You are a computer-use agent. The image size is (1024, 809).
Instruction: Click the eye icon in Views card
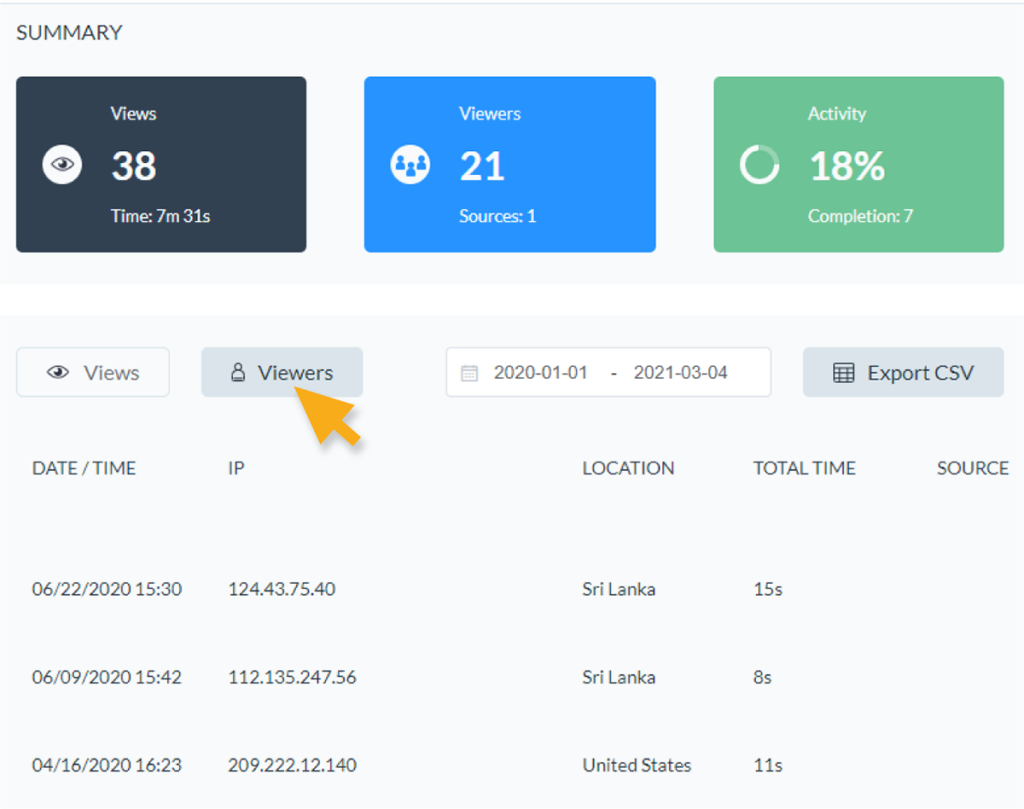[x=62, y=165]
